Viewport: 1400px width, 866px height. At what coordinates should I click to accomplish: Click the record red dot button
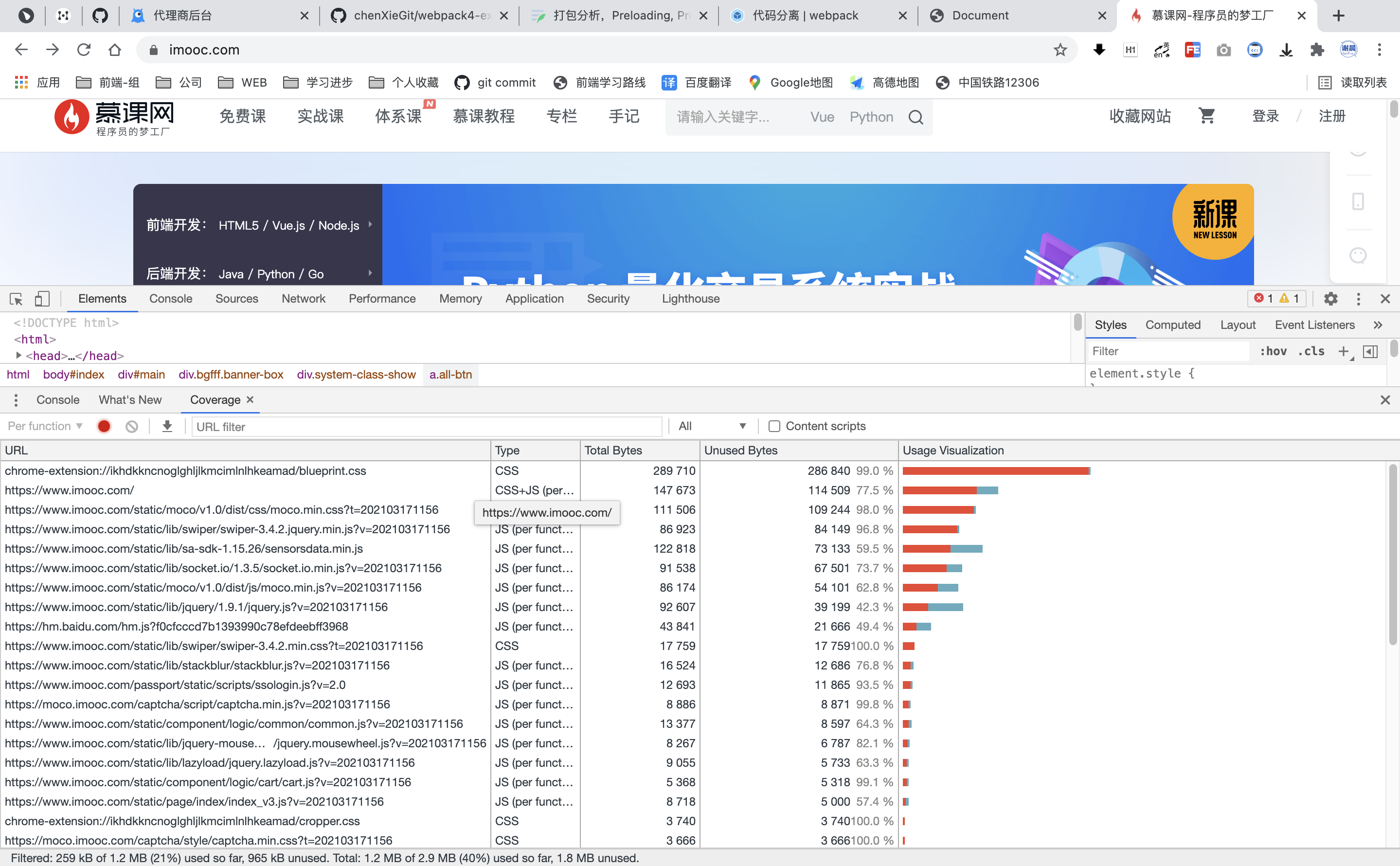105,426
